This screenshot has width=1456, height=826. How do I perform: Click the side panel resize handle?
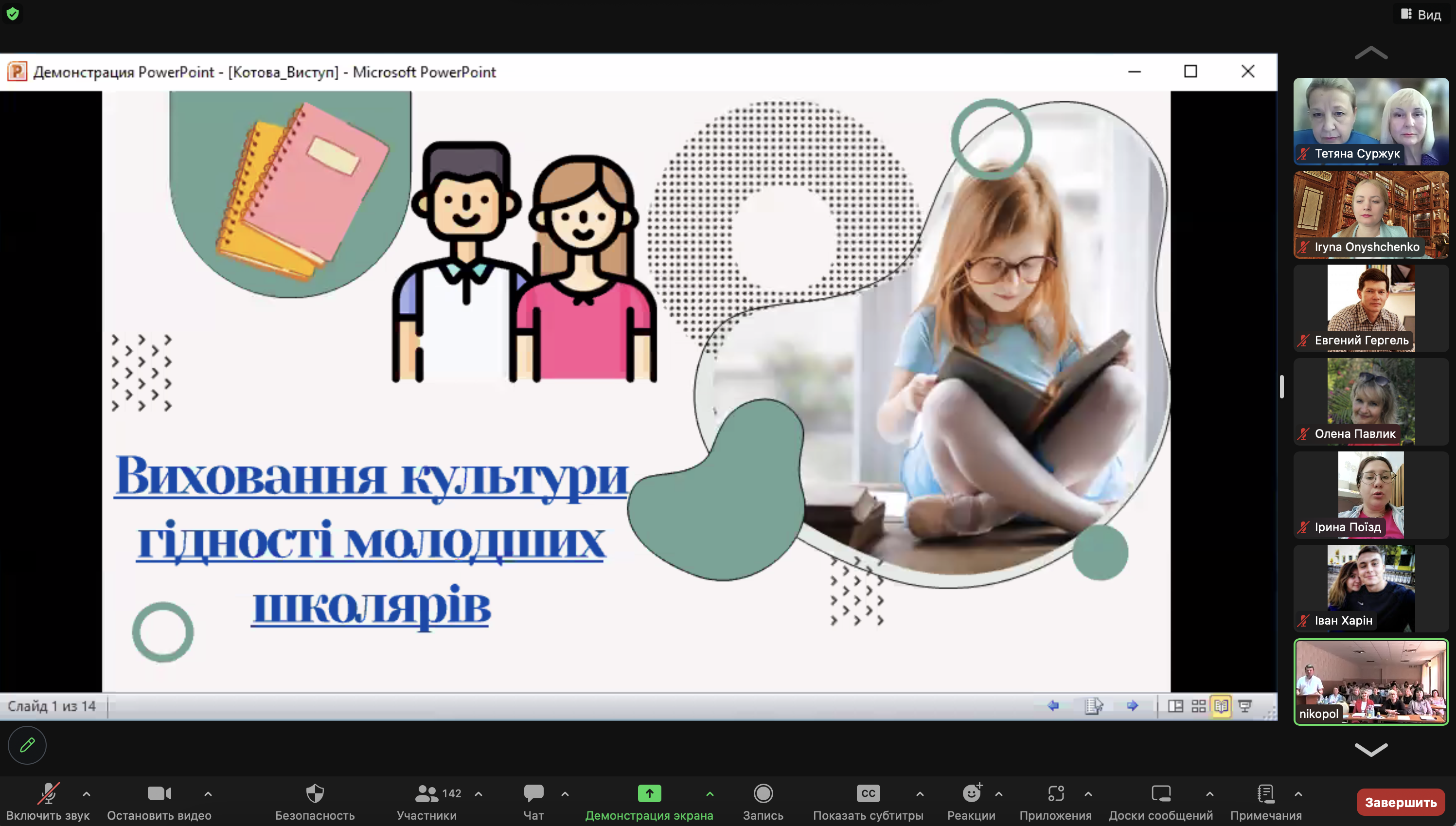1282,387
